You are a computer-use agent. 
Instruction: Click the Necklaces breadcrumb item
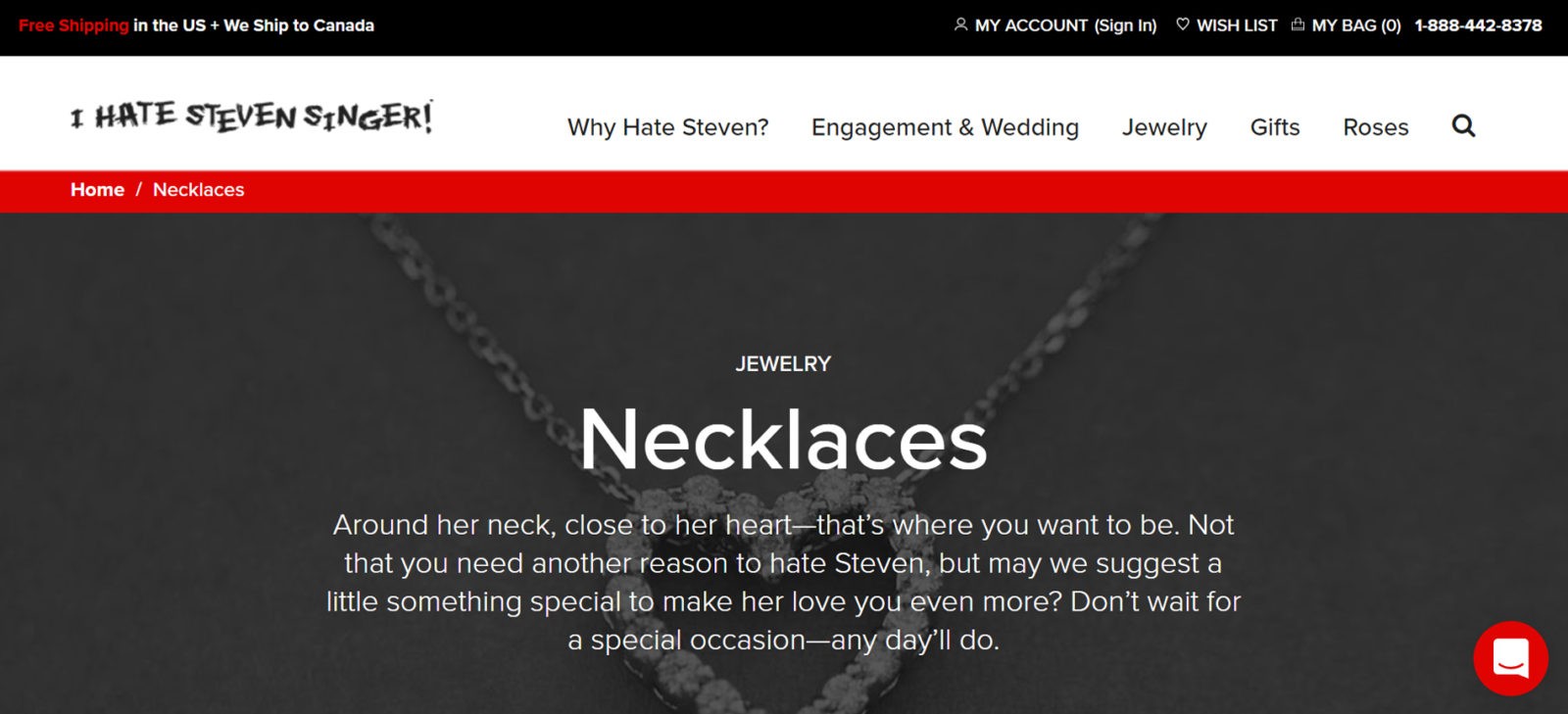(x=198, y=190)
